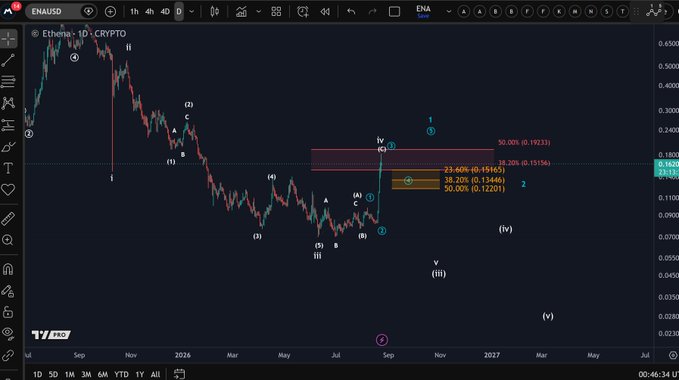Screen dimensions: 679x380
Task: Hide all drawings with the eye icon
Action: coord(8,333)
